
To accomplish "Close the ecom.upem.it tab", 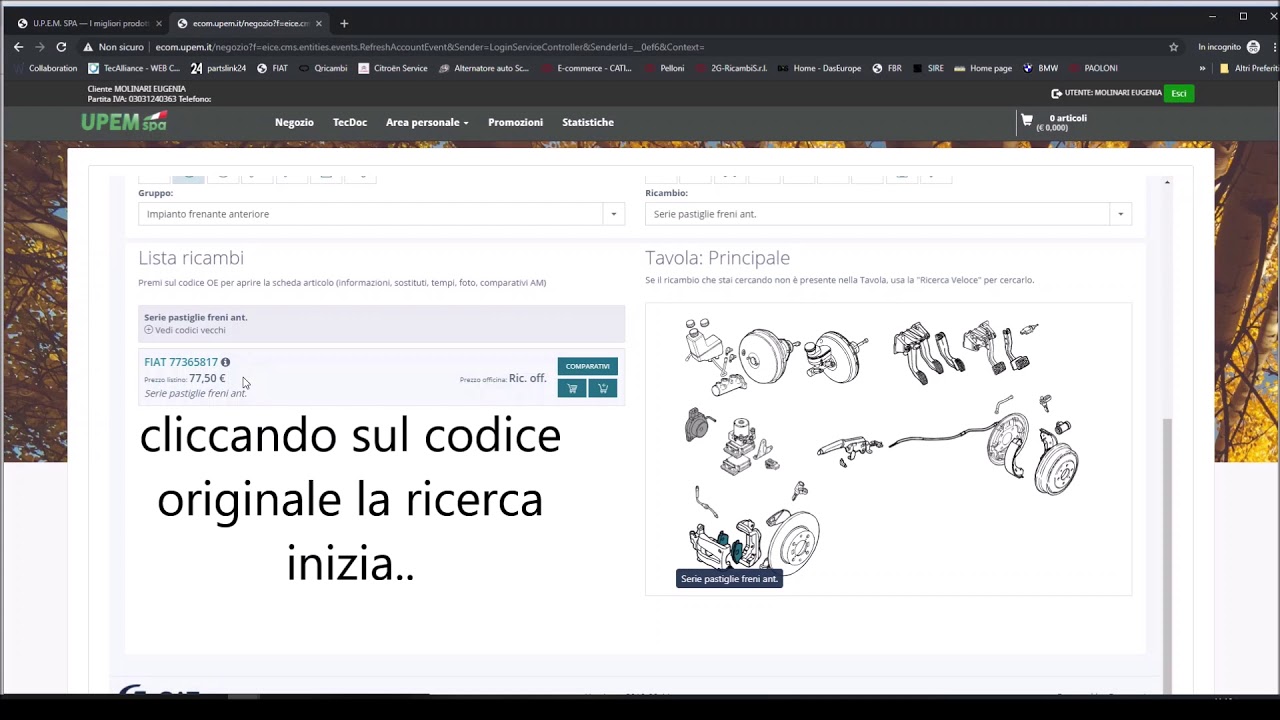I will [x=319, y=23].
